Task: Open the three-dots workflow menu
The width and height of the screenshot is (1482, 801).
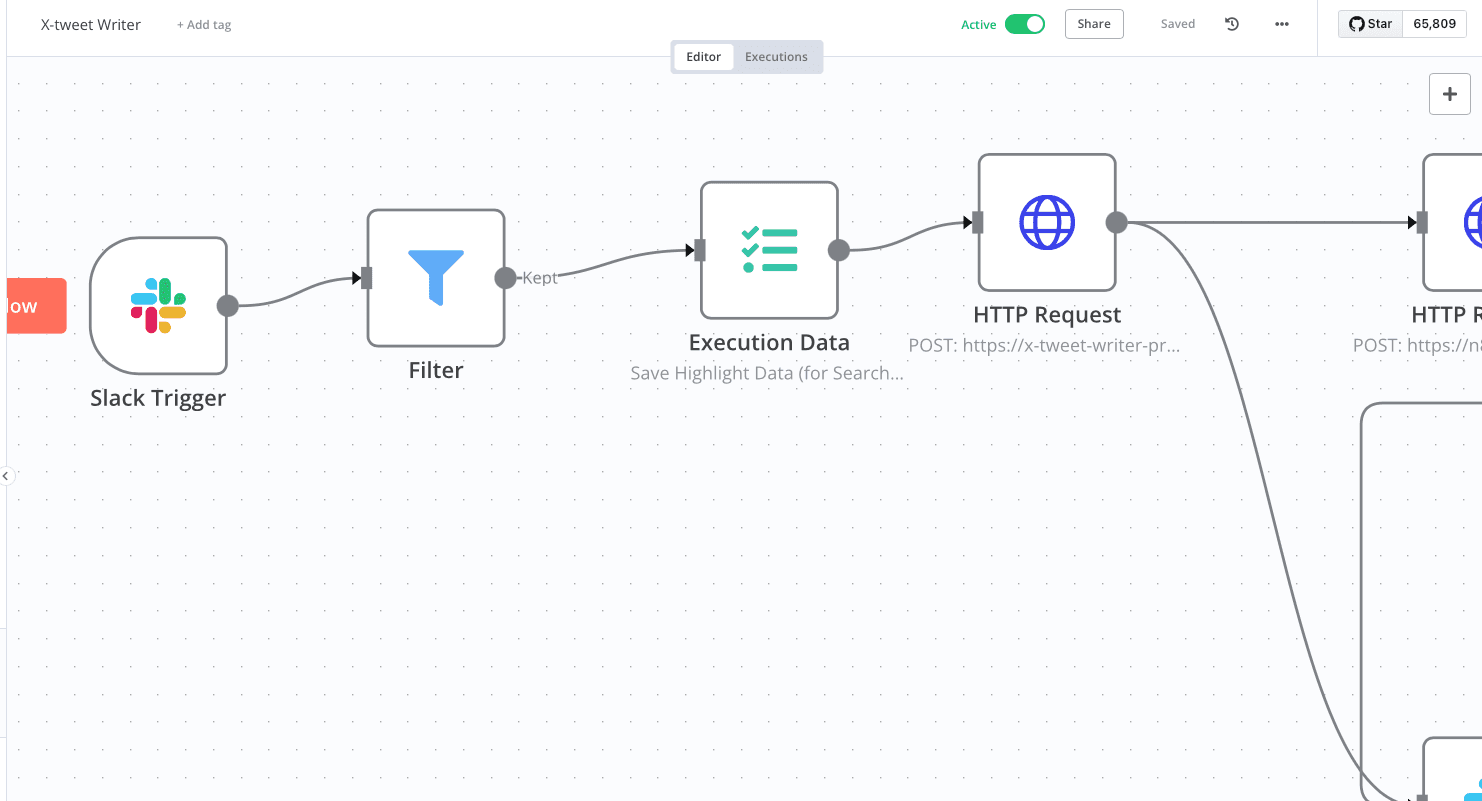Action: [x=1282, y=24]
